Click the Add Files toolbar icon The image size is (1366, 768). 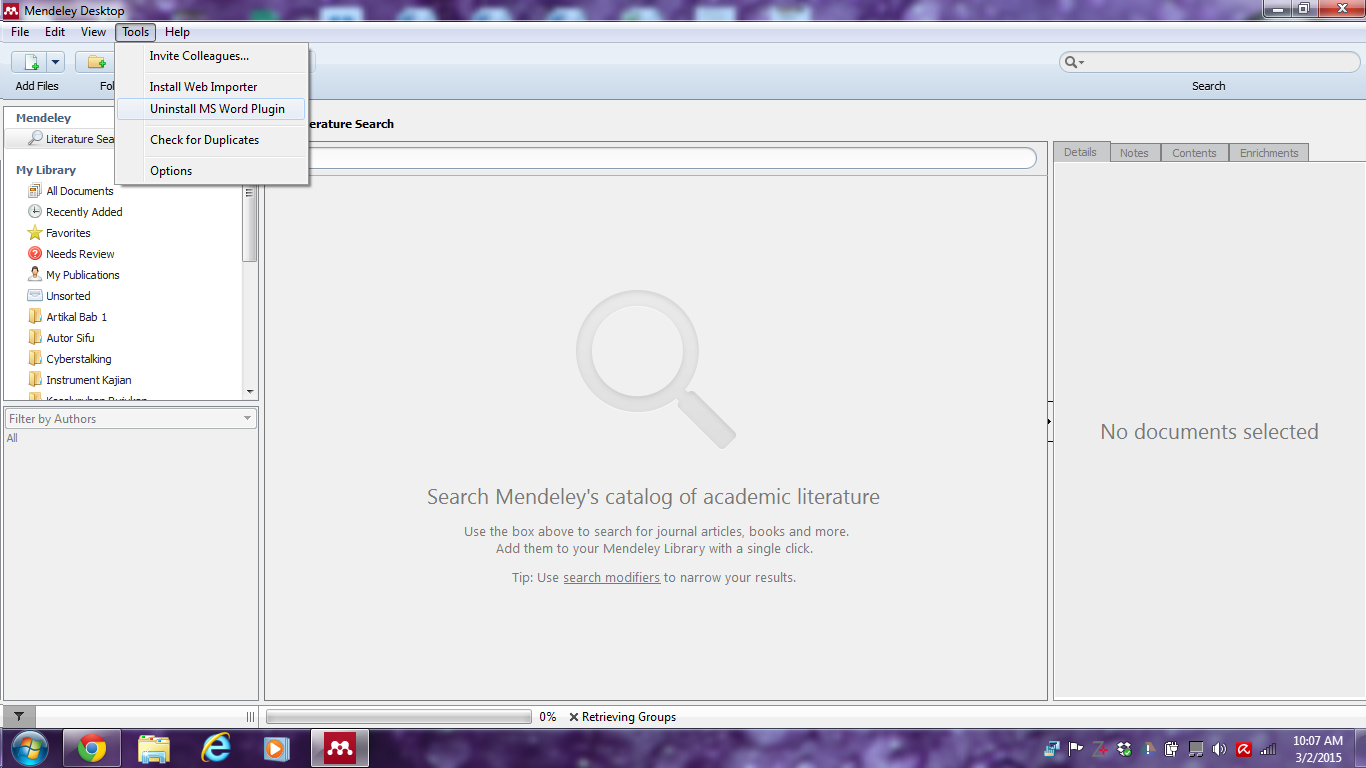tap(31, 62)
